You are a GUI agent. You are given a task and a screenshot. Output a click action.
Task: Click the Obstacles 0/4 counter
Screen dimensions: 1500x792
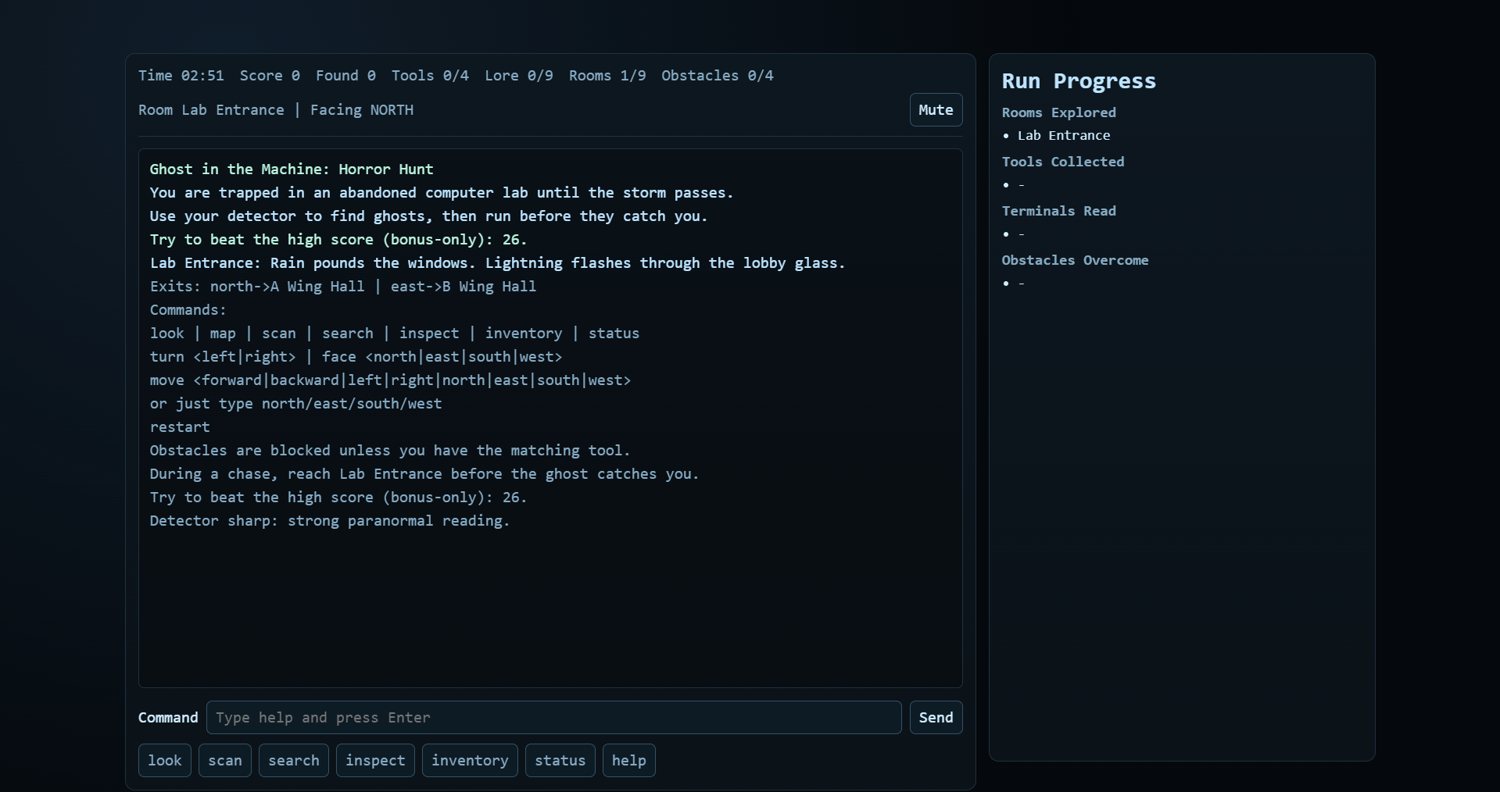[x=718, y=76]
